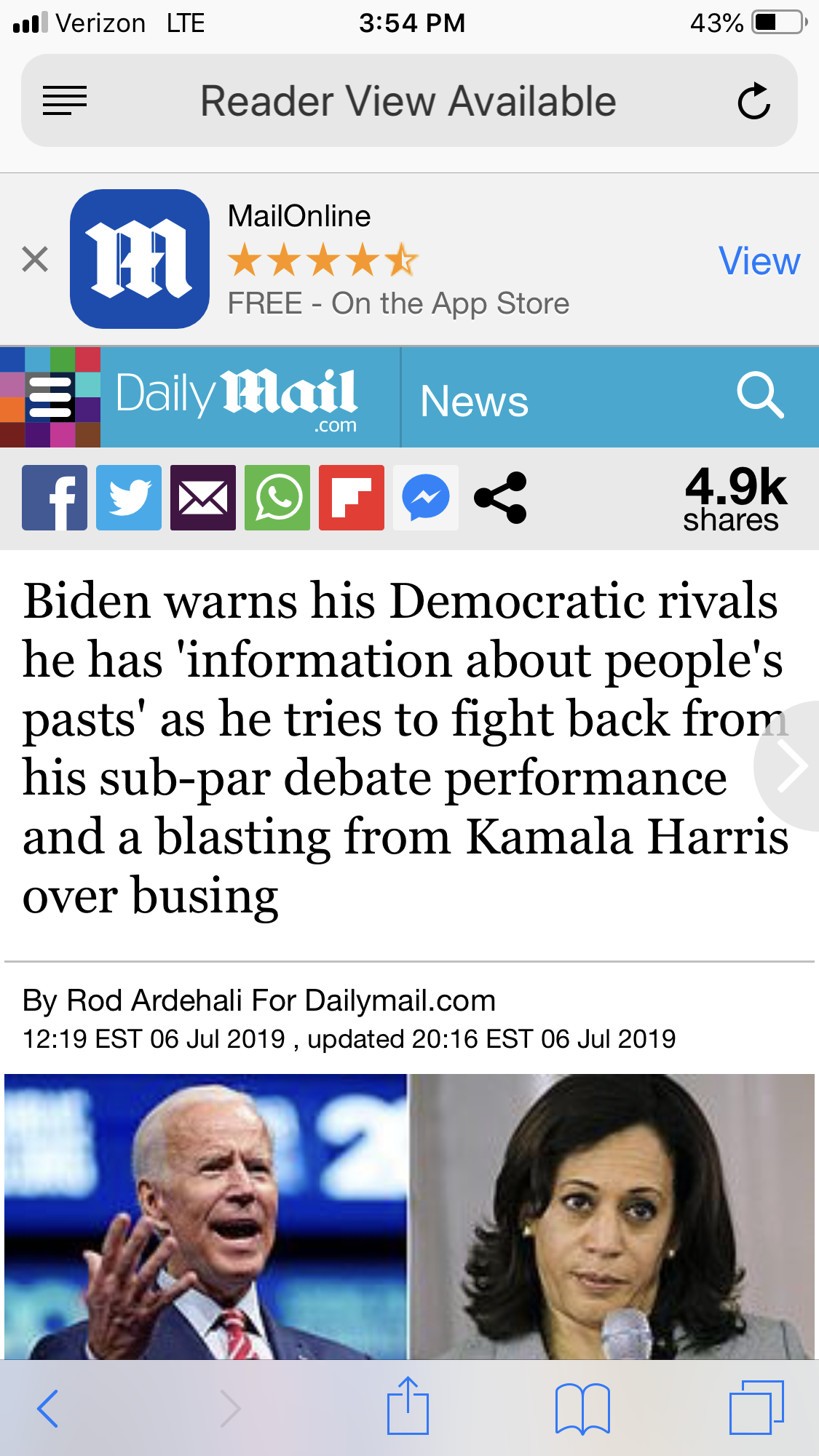Share article on Flipboard
Screen dimensions: 819x1456
pyautogui.click(x=352, y=498)
